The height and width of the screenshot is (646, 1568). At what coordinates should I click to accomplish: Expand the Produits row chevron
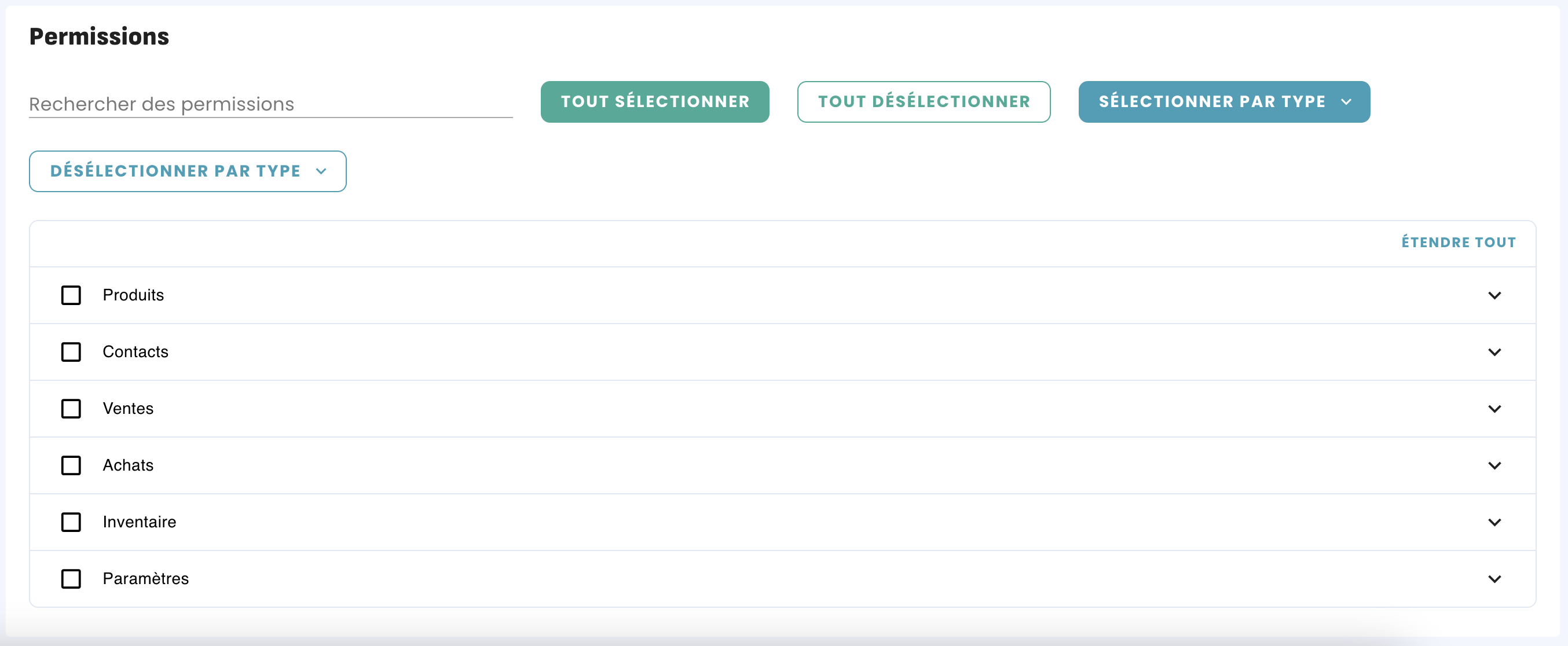pyautogui.click(x=1494, y=296)
